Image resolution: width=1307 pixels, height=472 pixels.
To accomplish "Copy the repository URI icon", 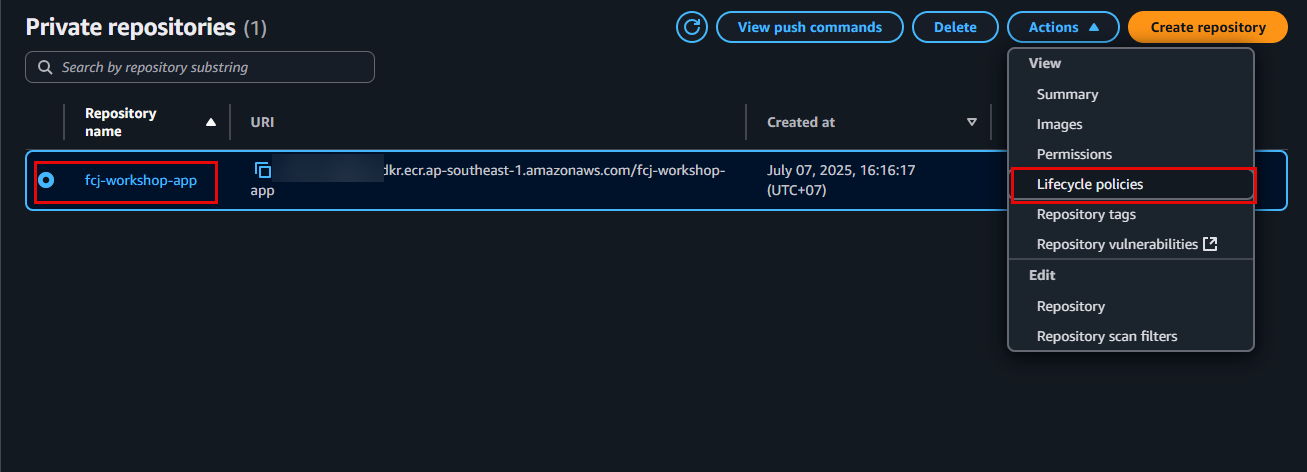I will click(x=263, y=170).
